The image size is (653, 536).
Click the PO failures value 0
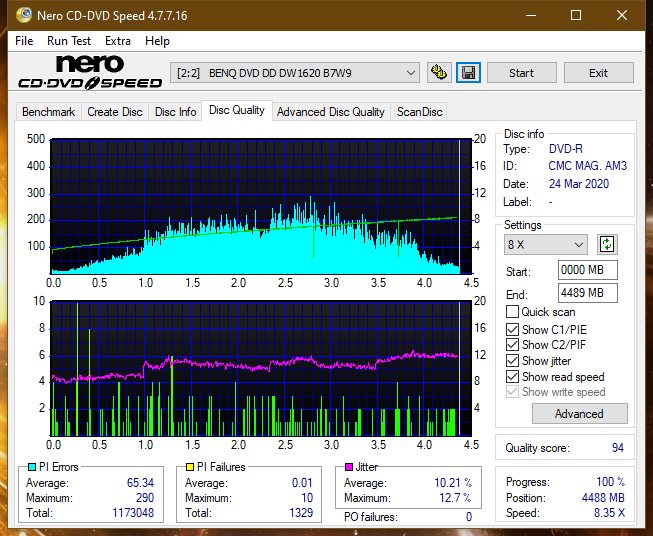[469, 517]
